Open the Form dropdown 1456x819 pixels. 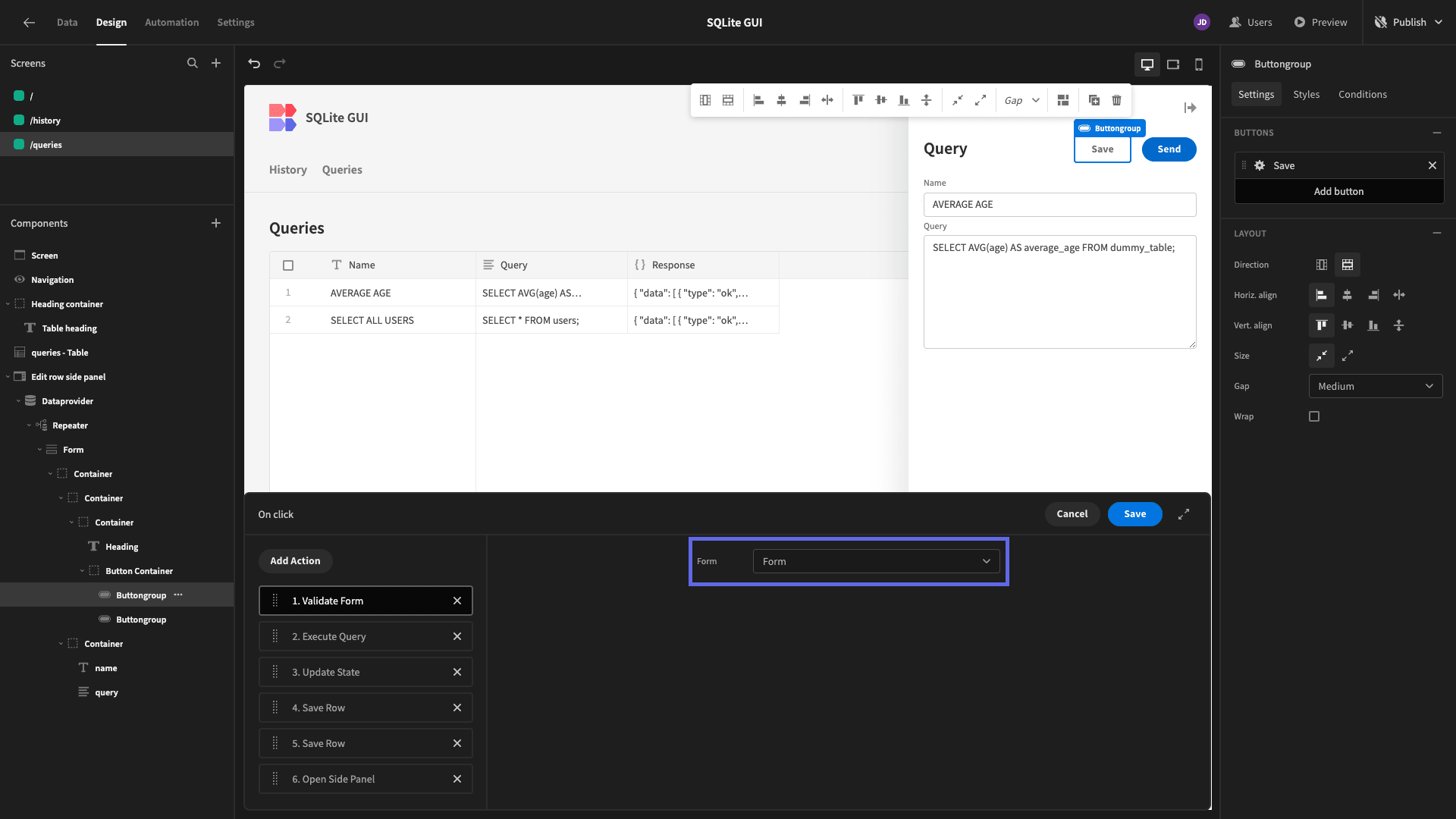[876, 561]
